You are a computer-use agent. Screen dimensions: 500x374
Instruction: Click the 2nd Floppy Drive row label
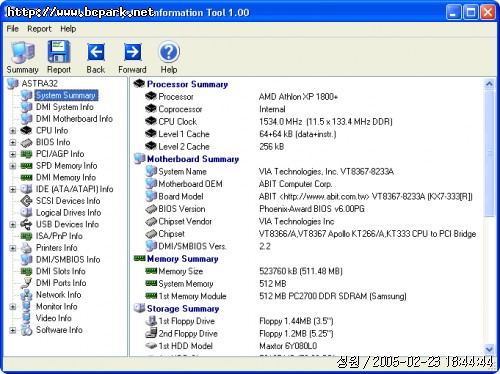coord(188,333)
